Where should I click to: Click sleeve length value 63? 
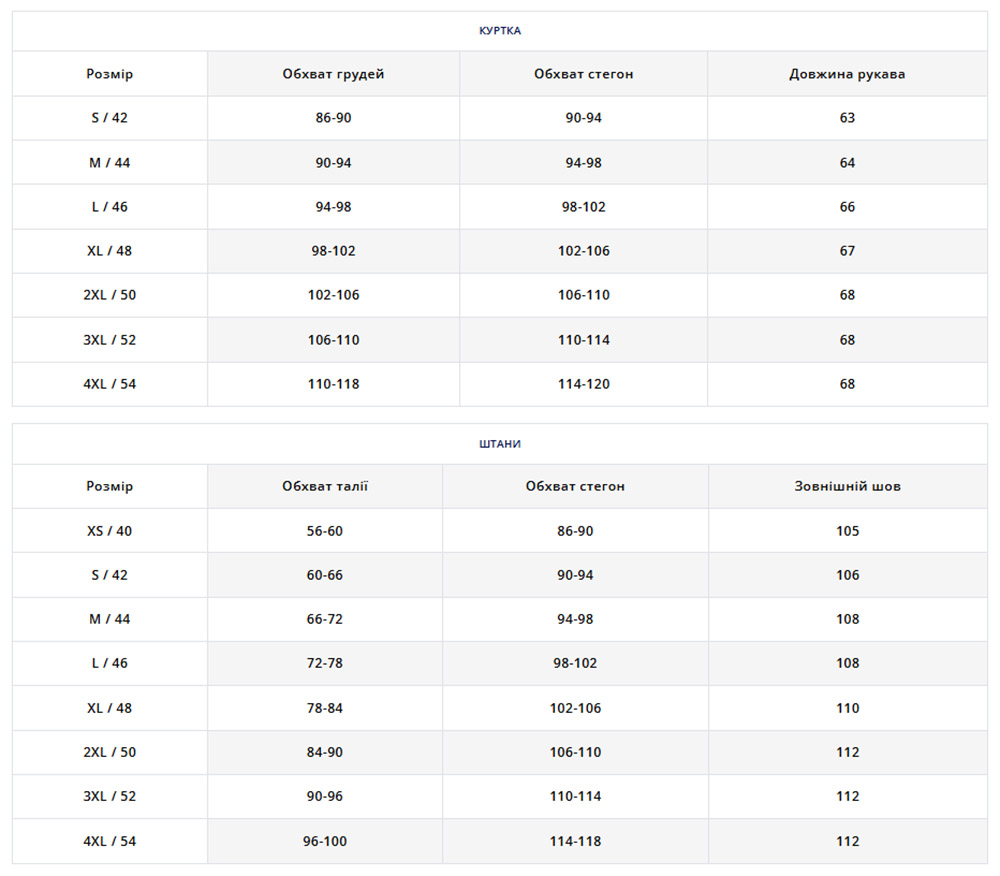(847, 118)
